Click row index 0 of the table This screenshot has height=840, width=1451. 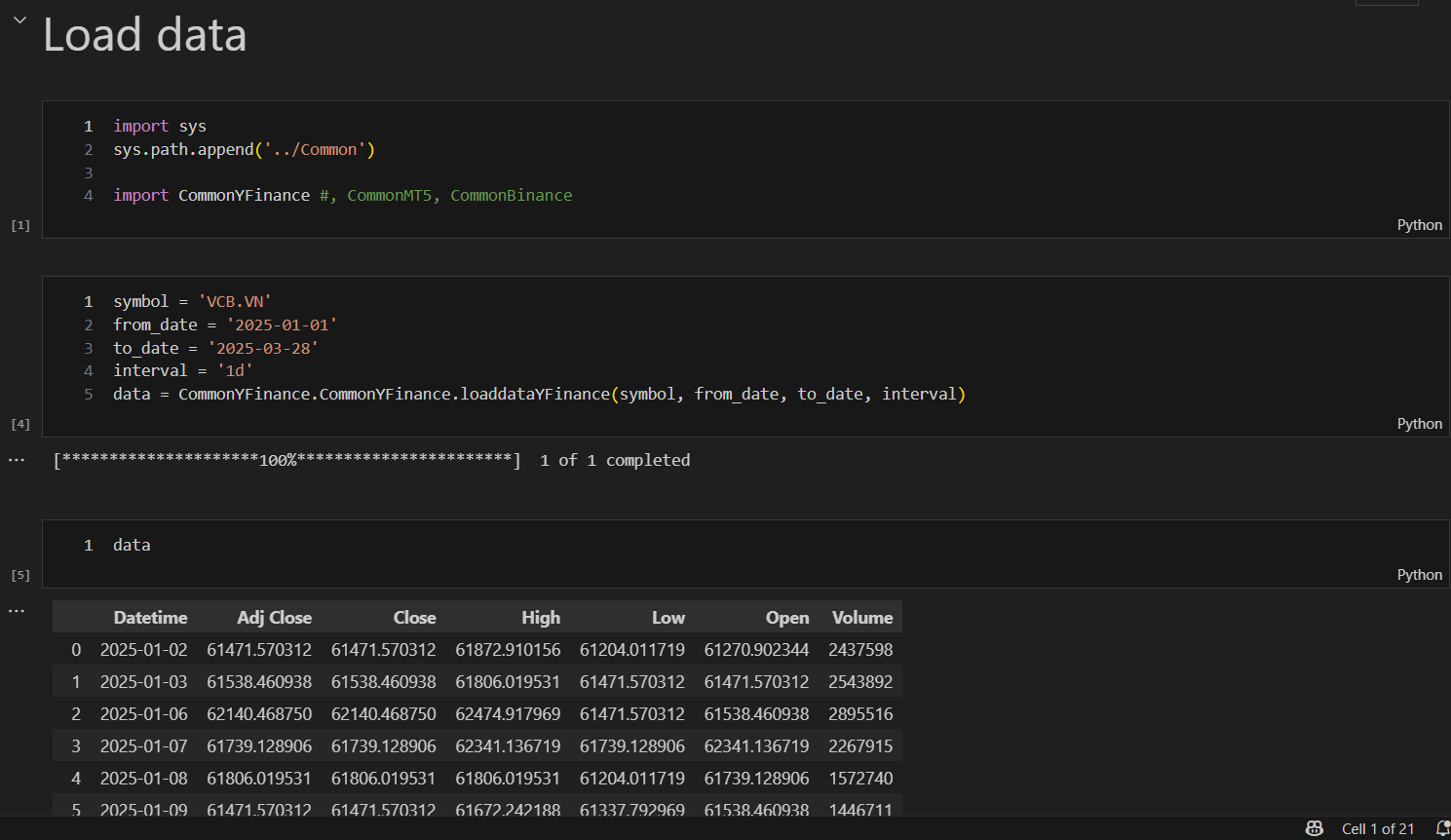click(76, 650)
